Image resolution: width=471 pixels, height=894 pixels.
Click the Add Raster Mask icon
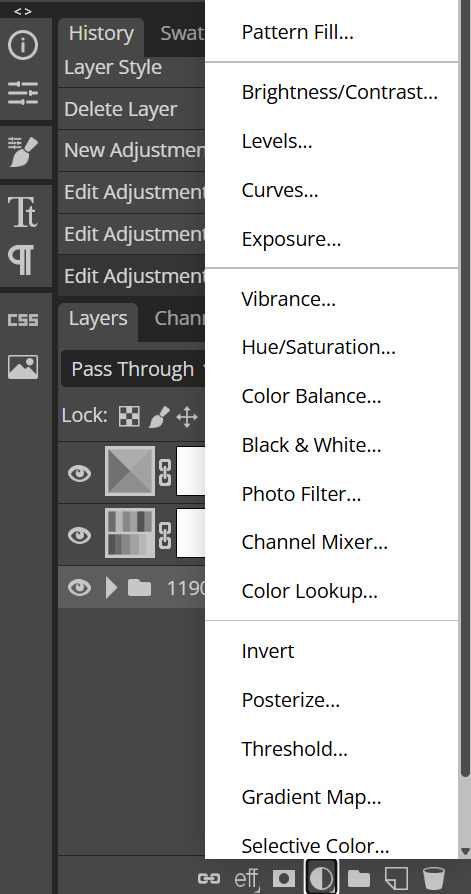(x=283, y=879)
